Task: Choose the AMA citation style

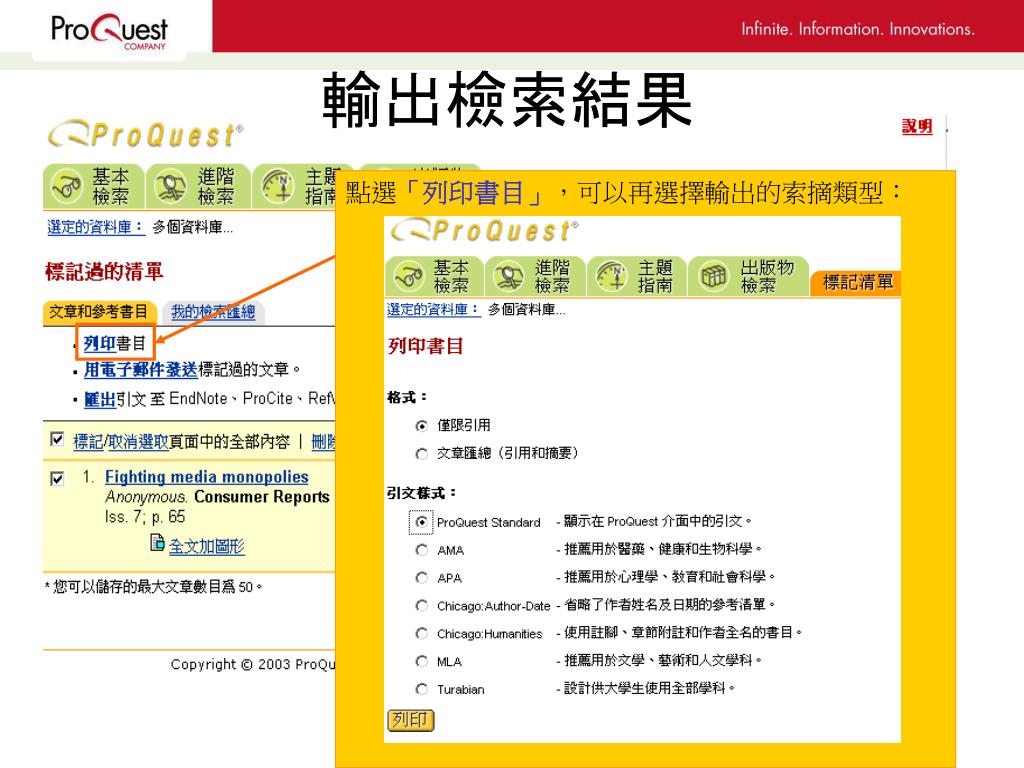Action: pyautogui.click(x=422, y=551)
